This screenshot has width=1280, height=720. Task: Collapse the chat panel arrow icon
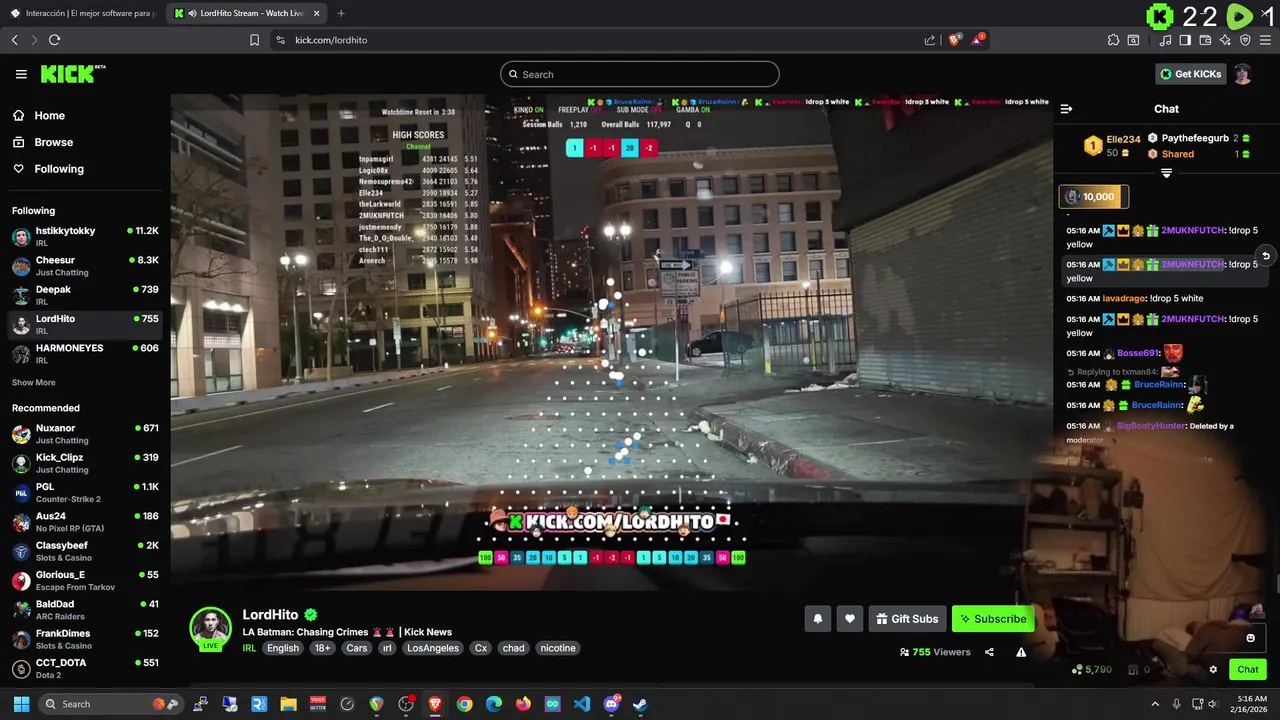coord(1066,109)
